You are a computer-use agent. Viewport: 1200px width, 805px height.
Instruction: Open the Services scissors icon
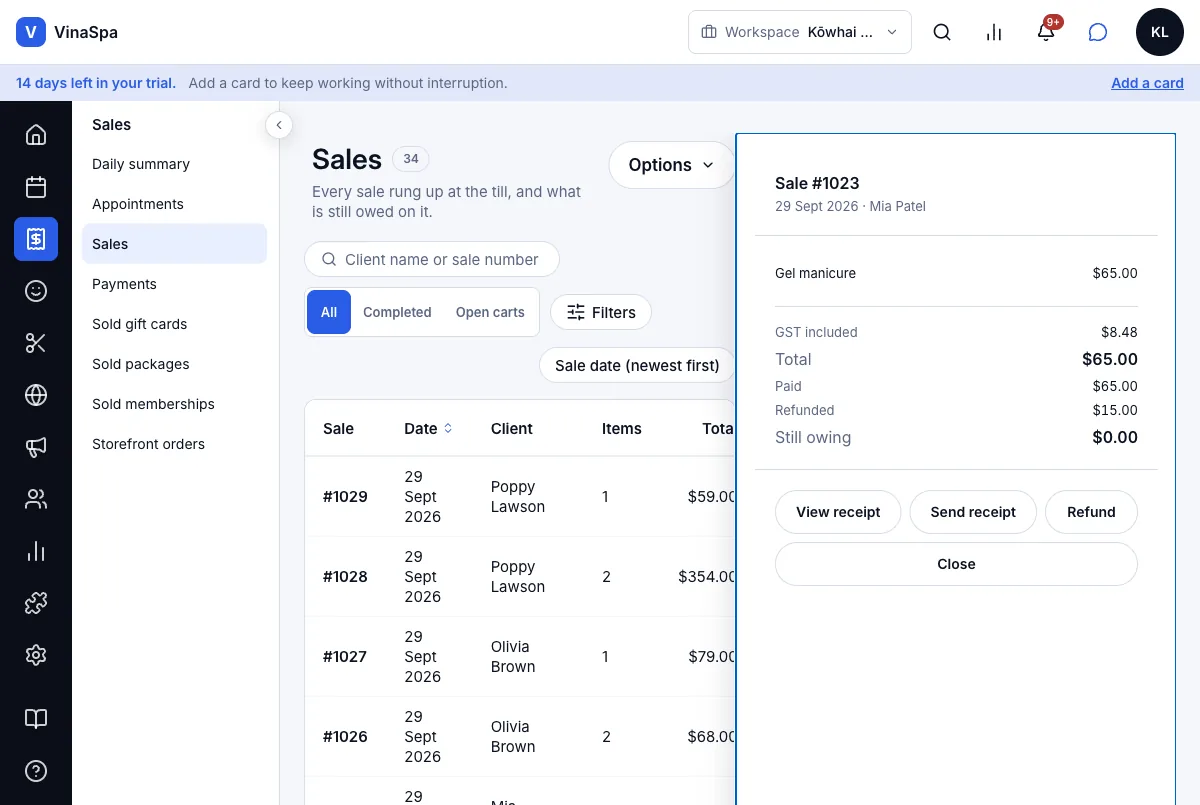click(36, 343)
